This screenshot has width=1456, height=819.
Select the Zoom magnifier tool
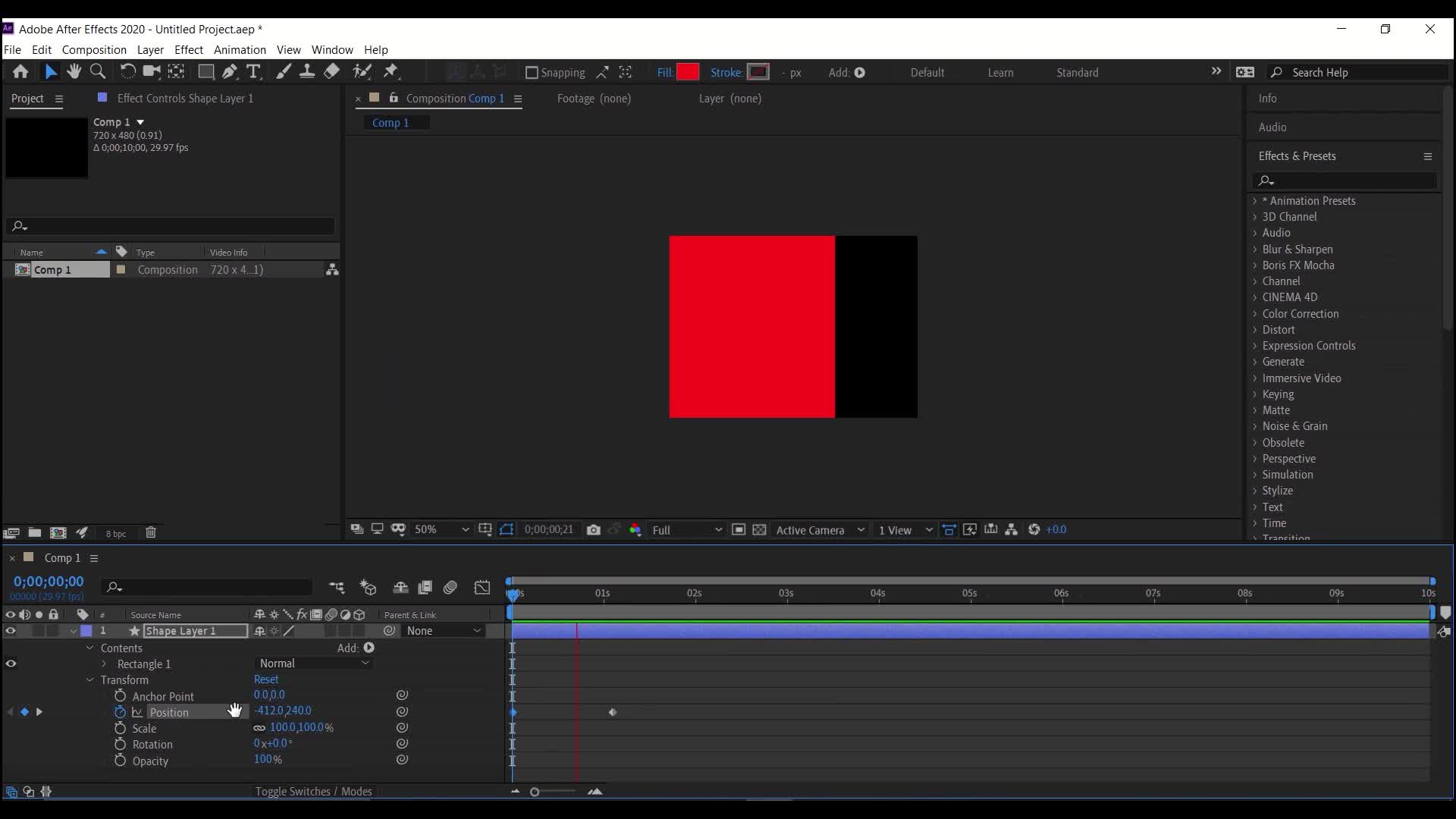click(x=98, y=71)
